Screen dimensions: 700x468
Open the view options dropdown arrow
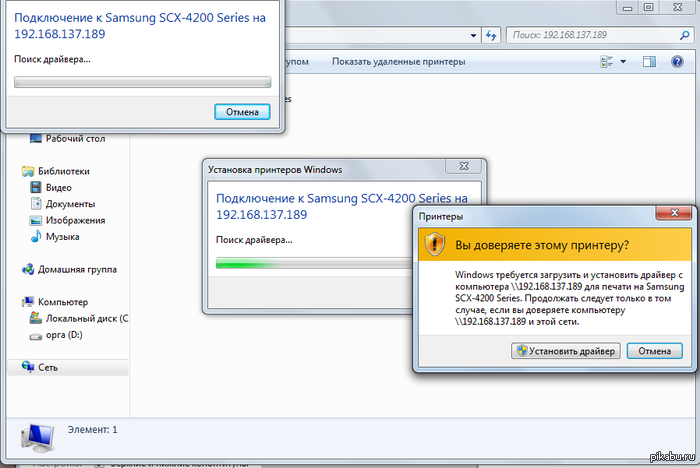point(623,62)
